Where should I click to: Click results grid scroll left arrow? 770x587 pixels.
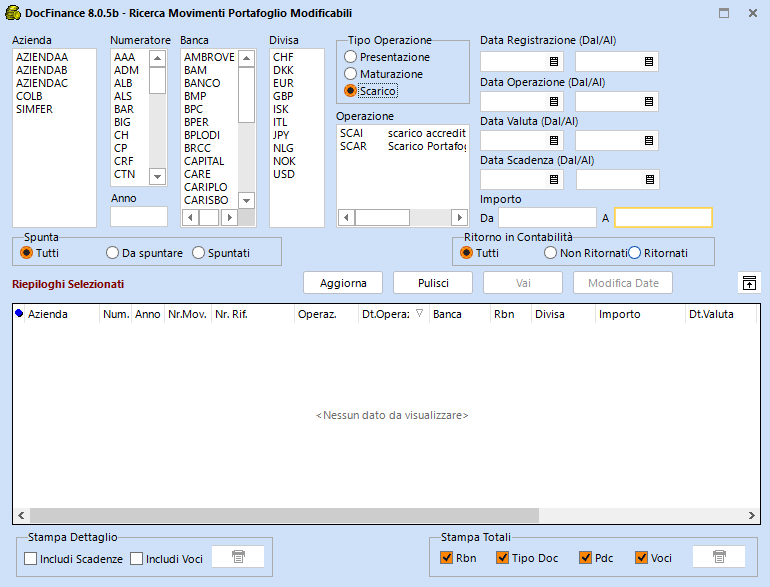tap(21, 515)
